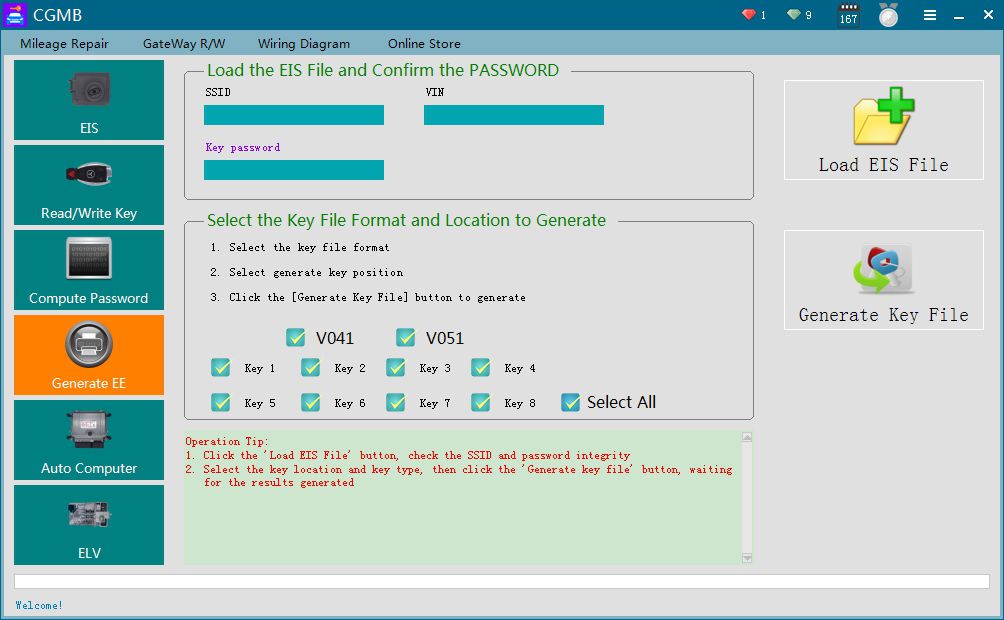This screenshot has height=620, width=1004.
Task: Select the Read/Write Key function
Action: click(88, 185)
